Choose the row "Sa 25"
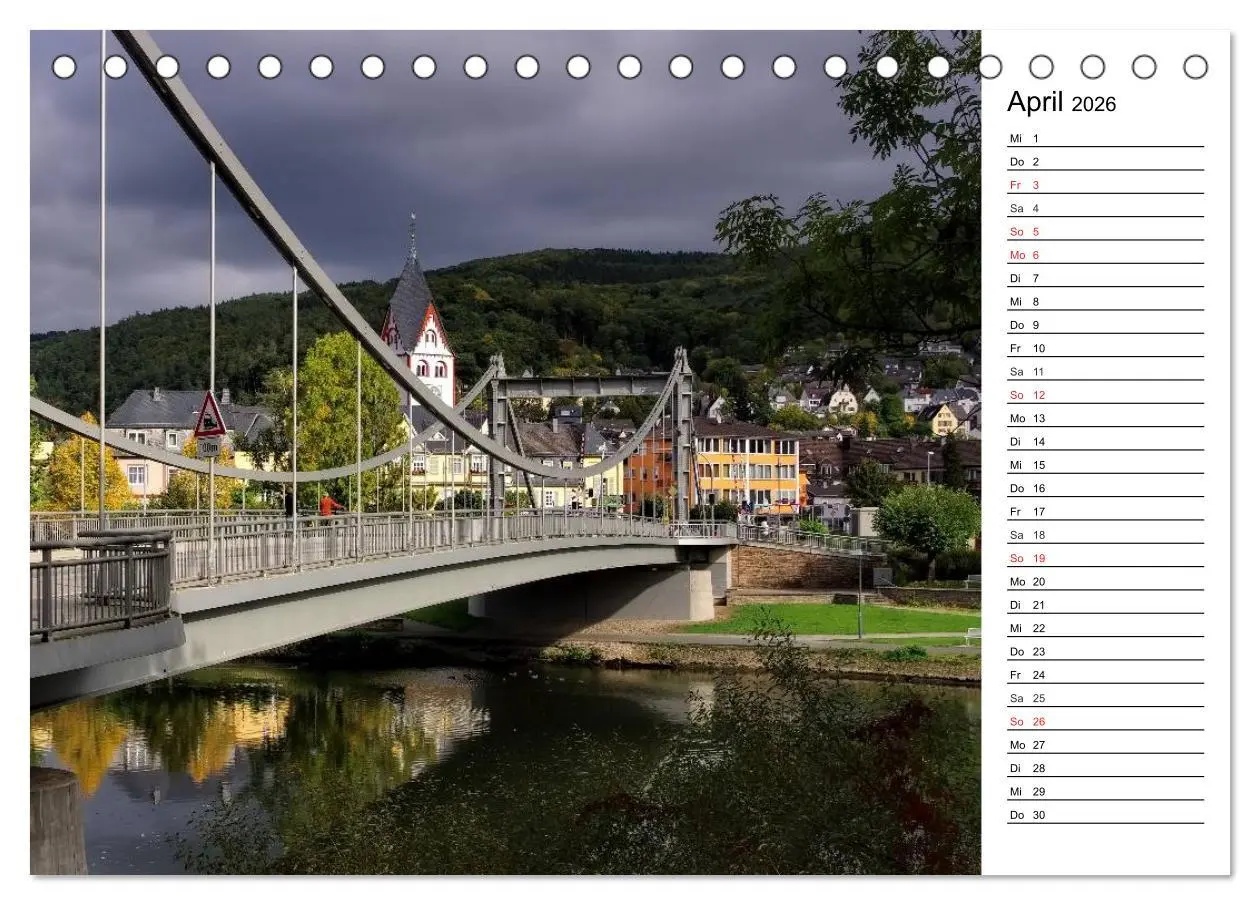The width and height of the screenshot is (1260, 905). [1105, 699]
